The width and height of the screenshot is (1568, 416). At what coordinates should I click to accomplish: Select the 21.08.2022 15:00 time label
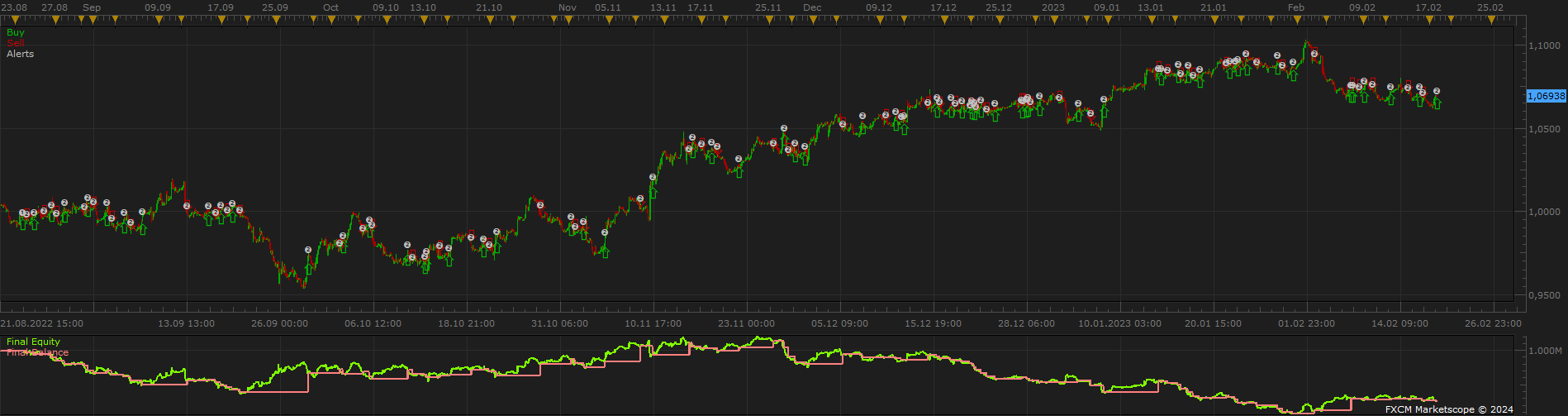pos(41,323)
